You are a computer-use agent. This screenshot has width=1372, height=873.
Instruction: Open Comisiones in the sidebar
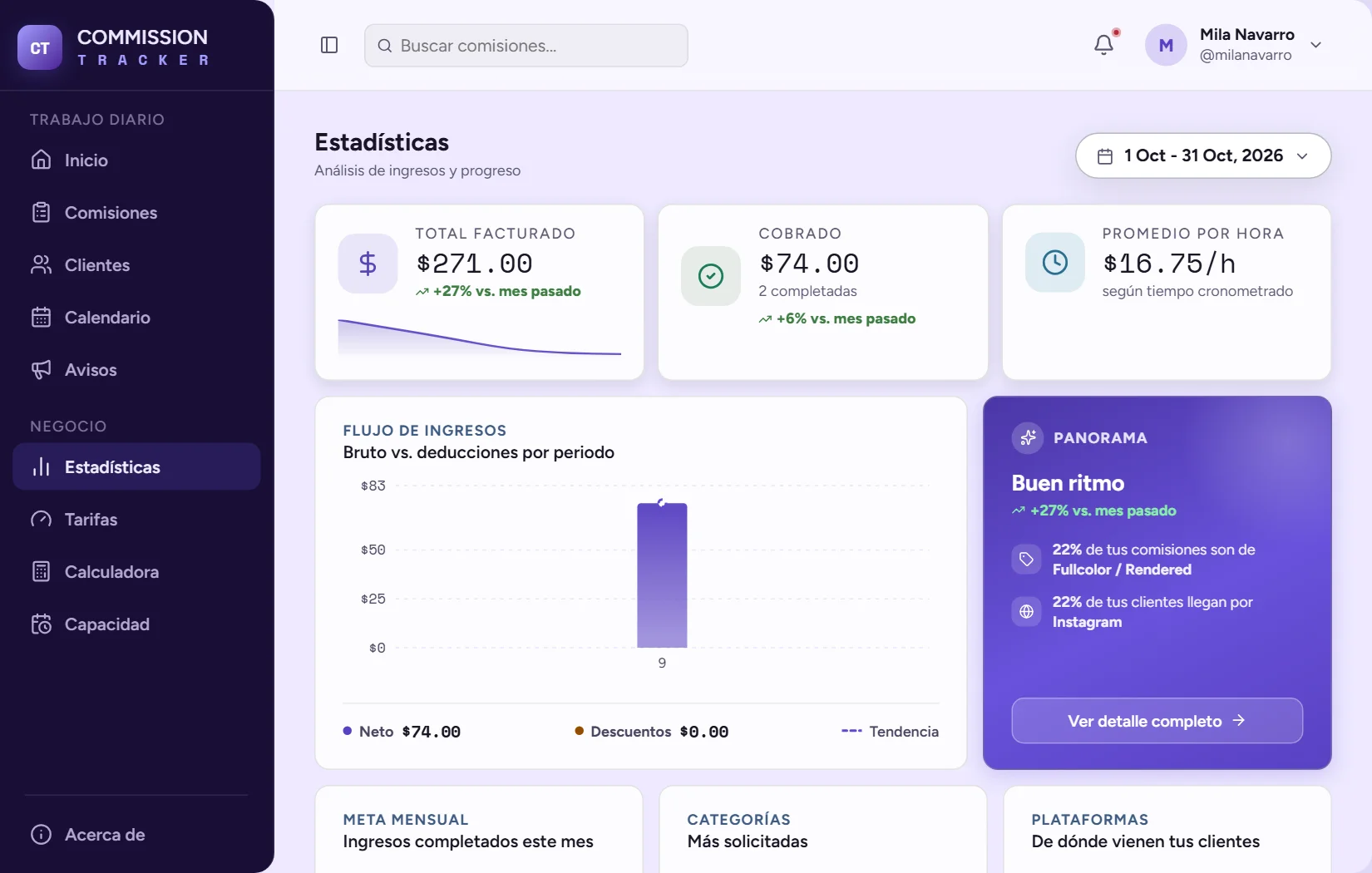click(136, 212)
